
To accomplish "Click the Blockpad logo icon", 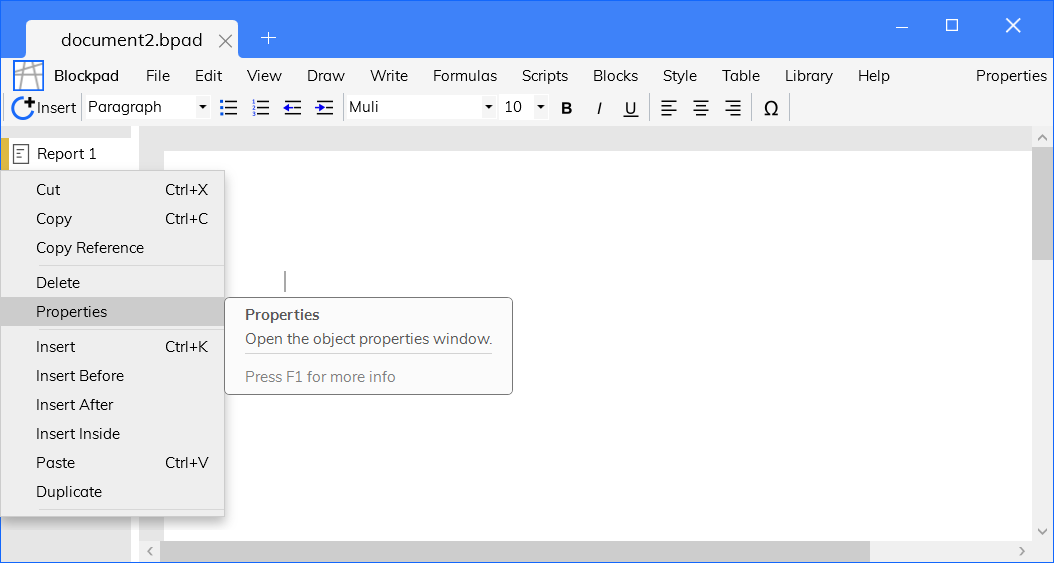I will [28, 76].
